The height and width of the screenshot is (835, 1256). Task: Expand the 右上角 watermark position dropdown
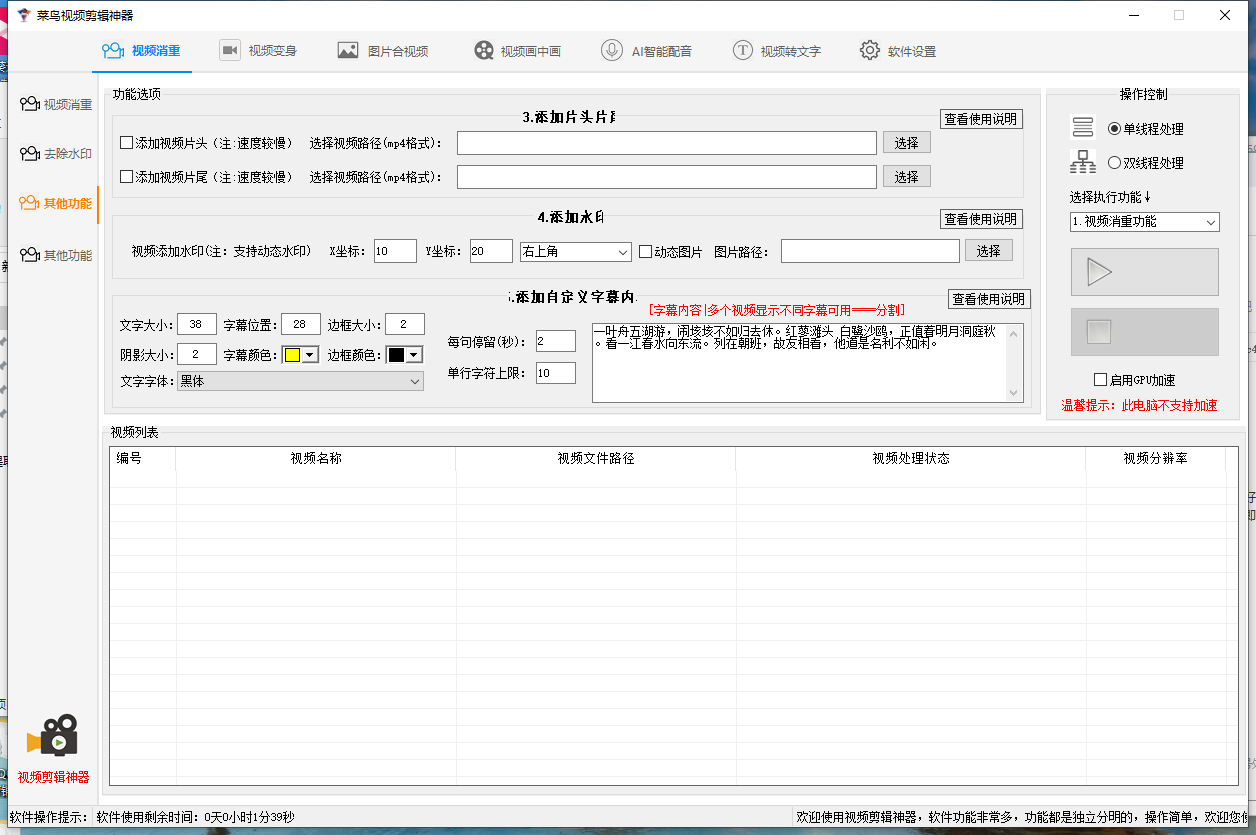(575, 252)
